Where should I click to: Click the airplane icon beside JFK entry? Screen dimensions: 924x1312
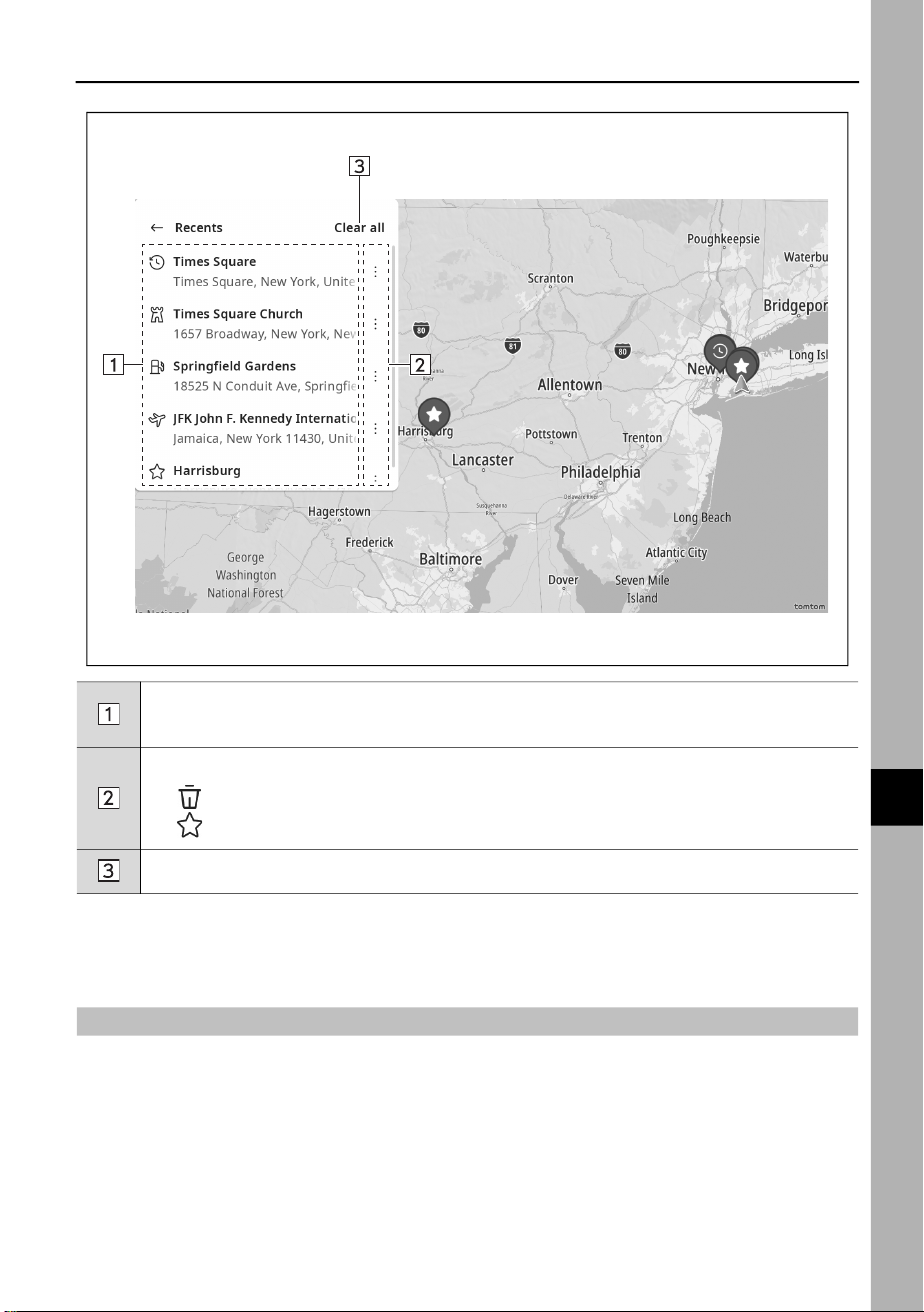coord(157,418)
